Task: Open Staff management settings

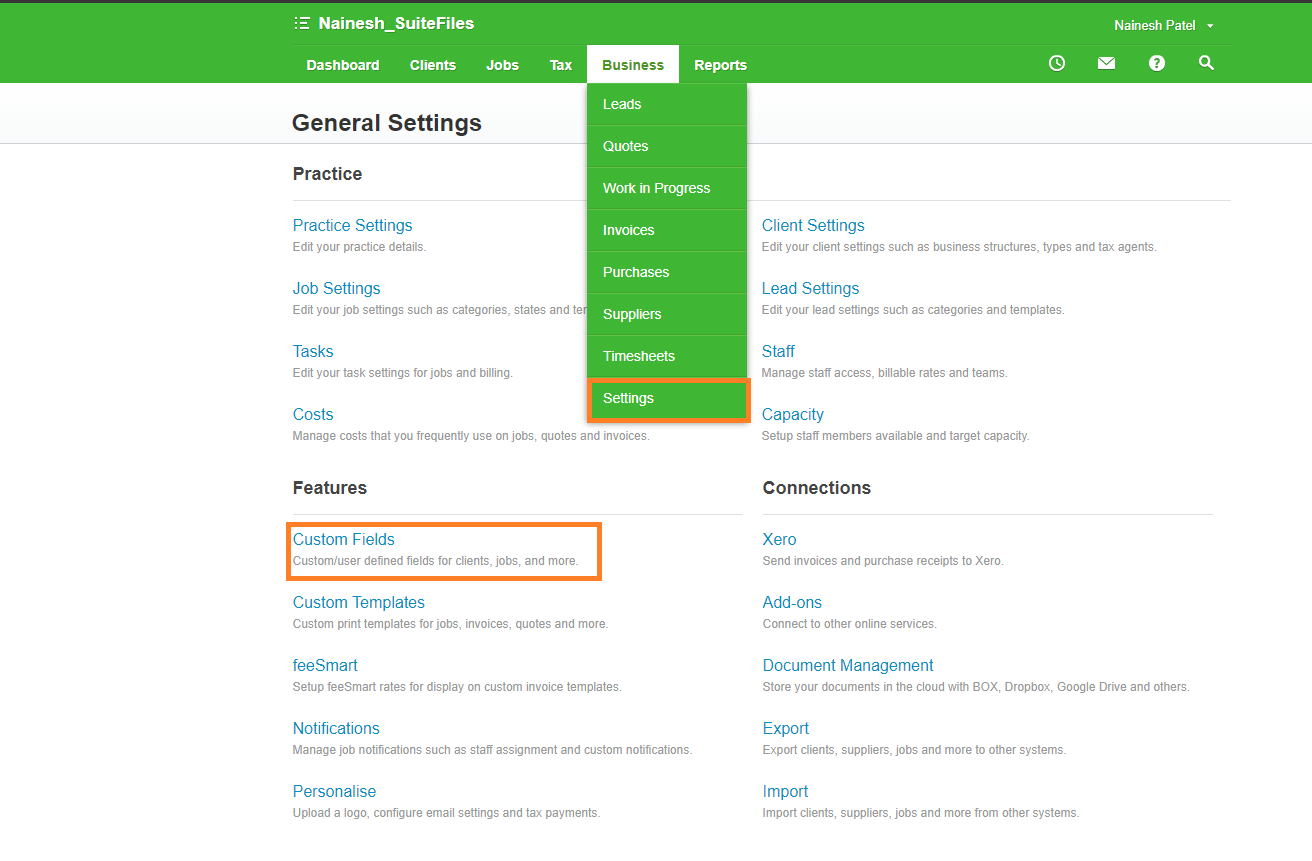Action: [778, 351]
